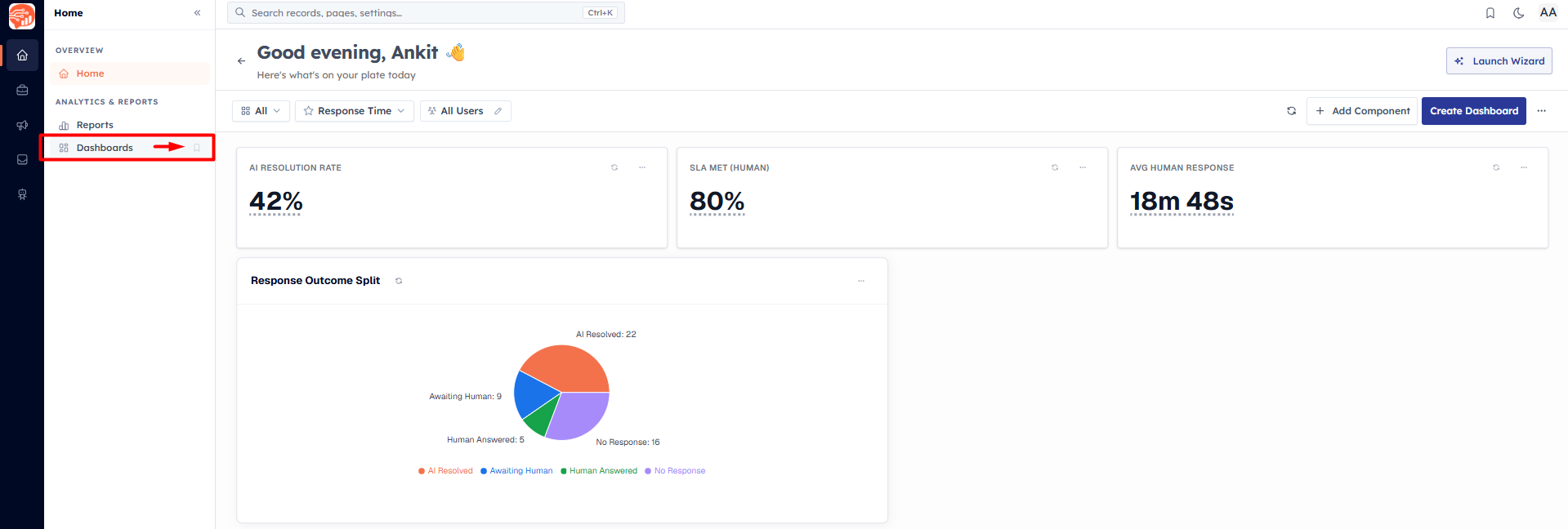Open the inbox icon in left rail
Viewport: 1568px width, 529px height.
(22, 160)
